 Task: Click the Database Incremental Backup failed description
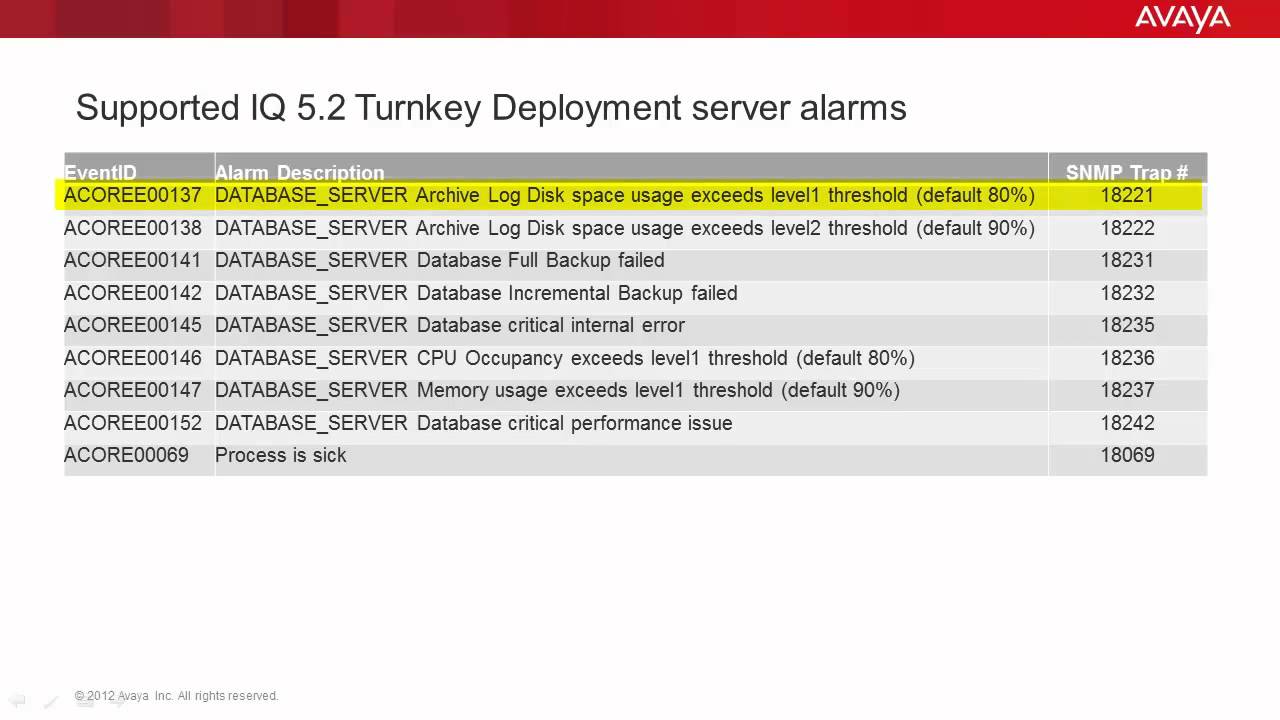(476, 293)
